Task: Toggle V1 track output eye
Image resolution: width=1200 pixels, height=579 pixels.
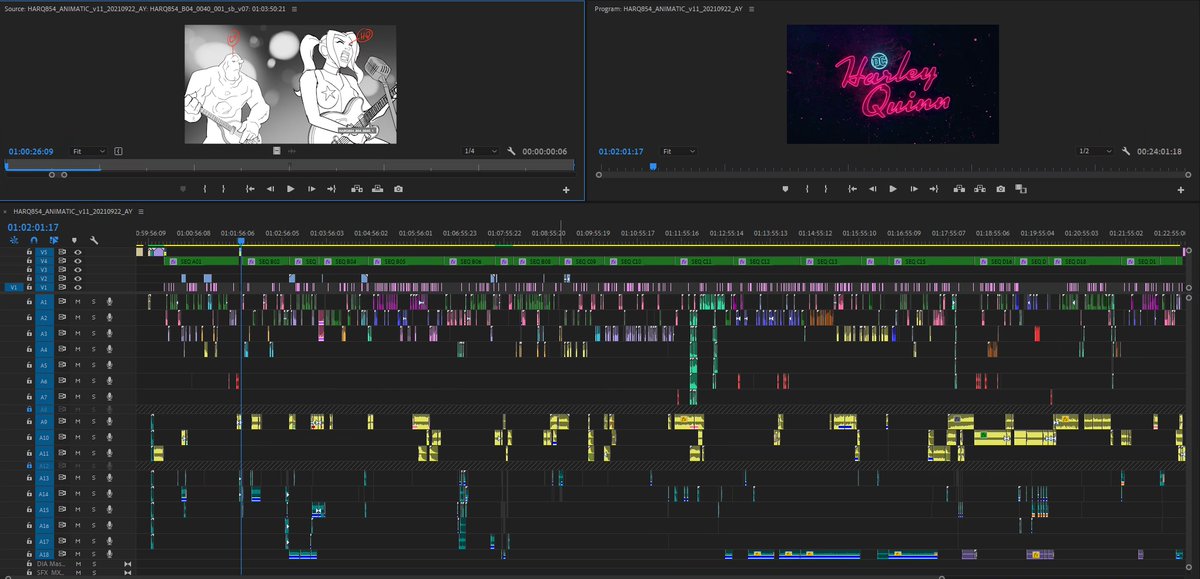Action: click(x=77, y=287)
